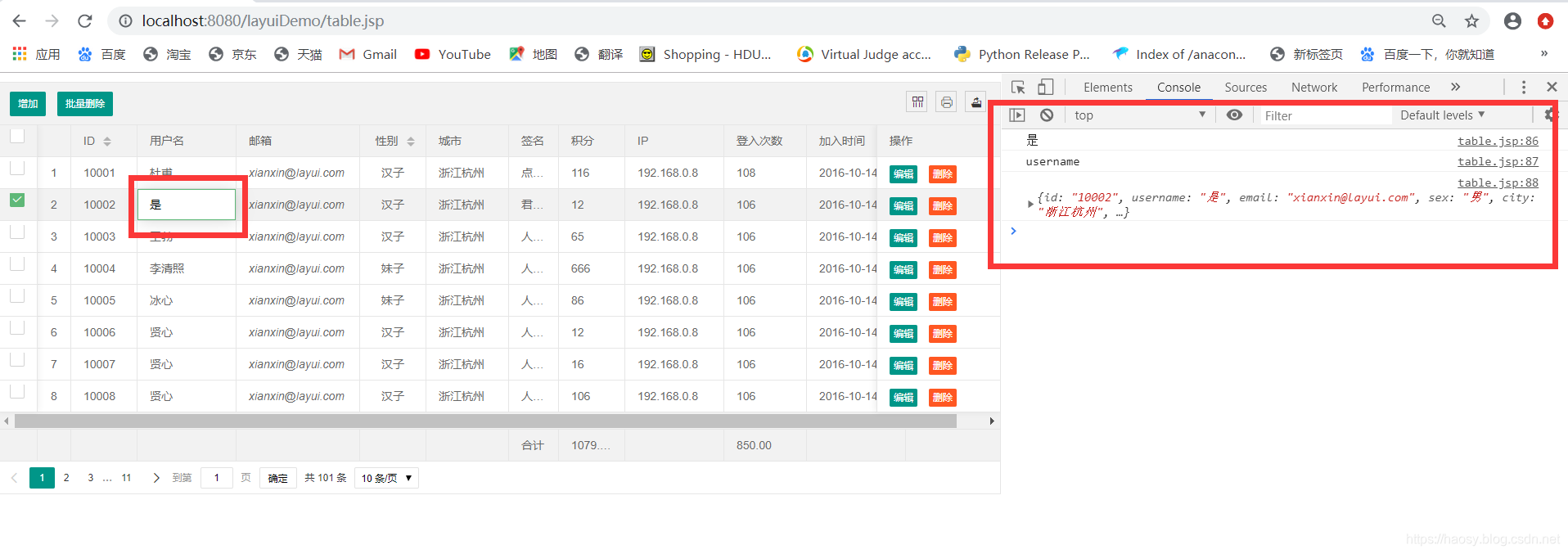Check the row 10005 checkbox
1568x554 pixels.
17,295
